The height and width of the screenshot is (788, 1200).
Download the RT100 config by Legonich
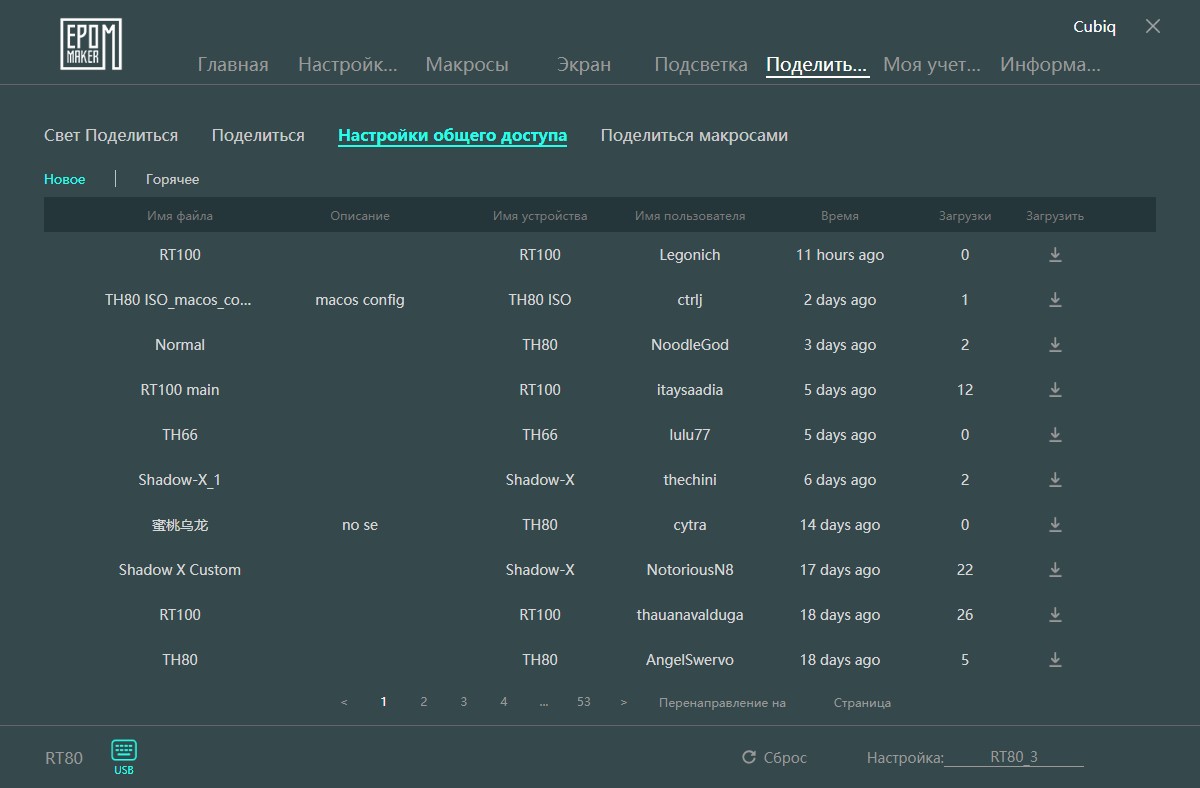(1055, 255)
